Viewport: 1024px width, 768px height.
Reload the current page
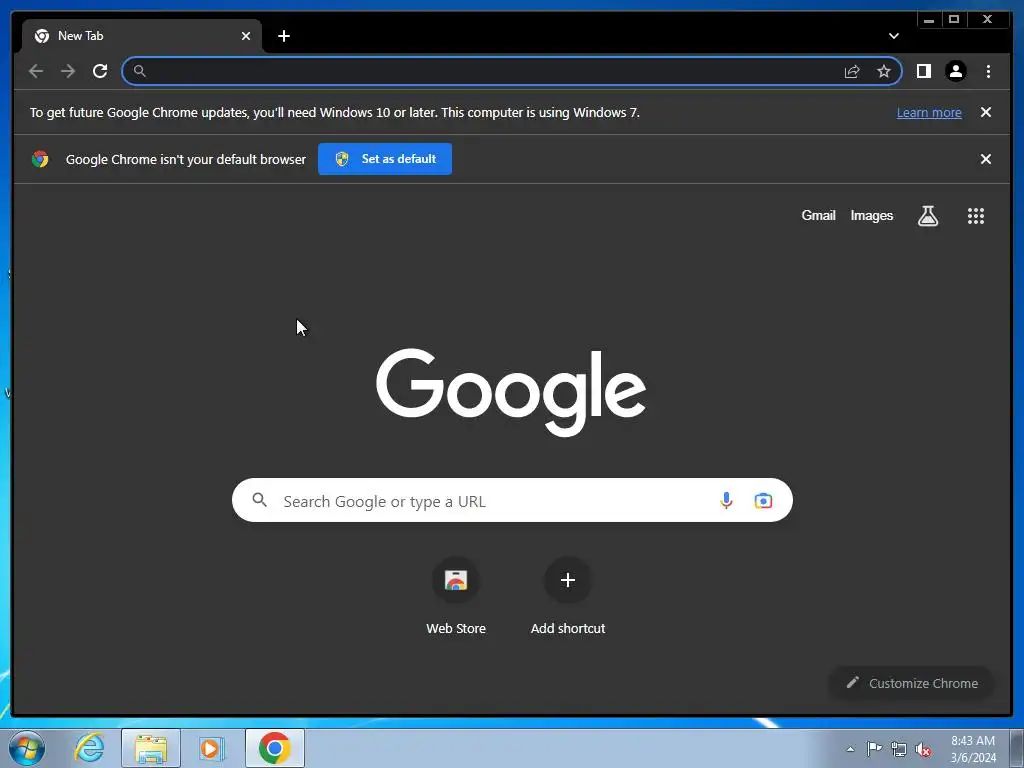tap(100, 71)
